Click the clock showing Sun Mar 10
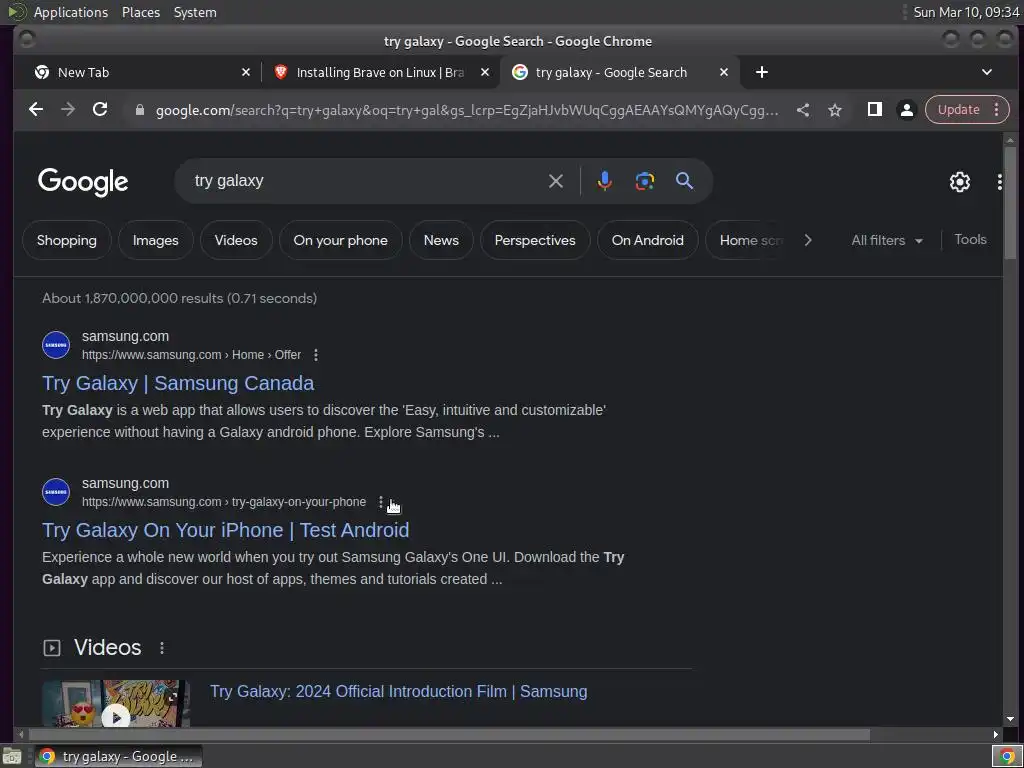This screenshot has height=768, width=1024. (x=966, y=12)
